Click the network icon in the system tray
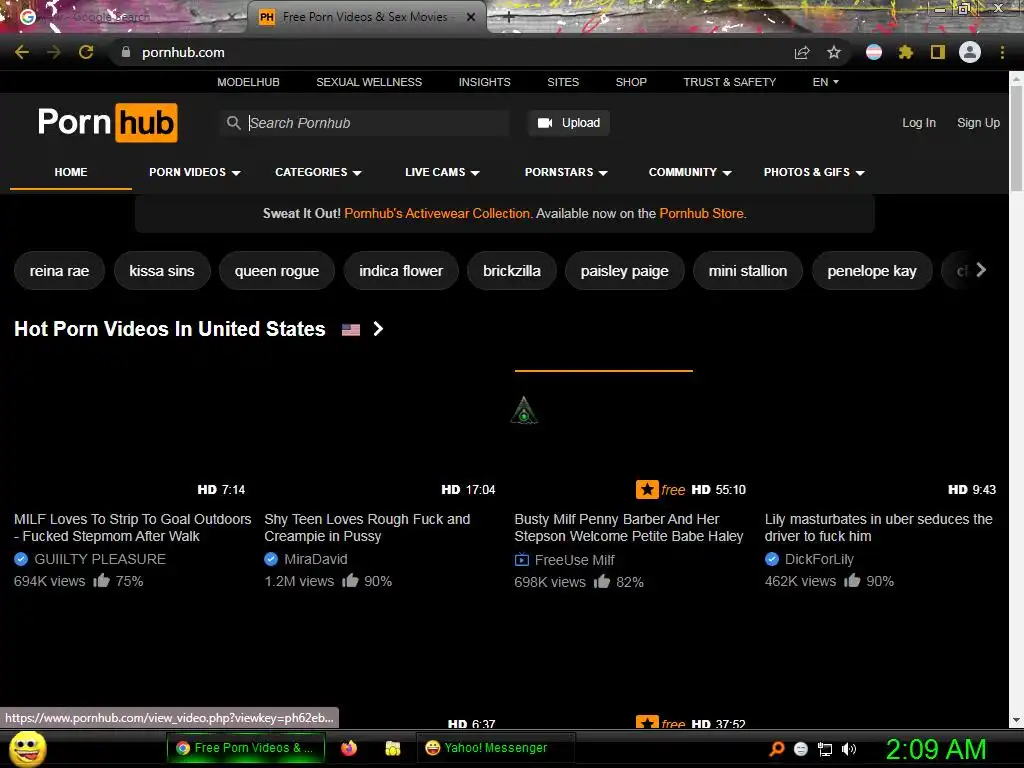The width and height of the screenshot is (1024, 768). [x=825, y=749]
